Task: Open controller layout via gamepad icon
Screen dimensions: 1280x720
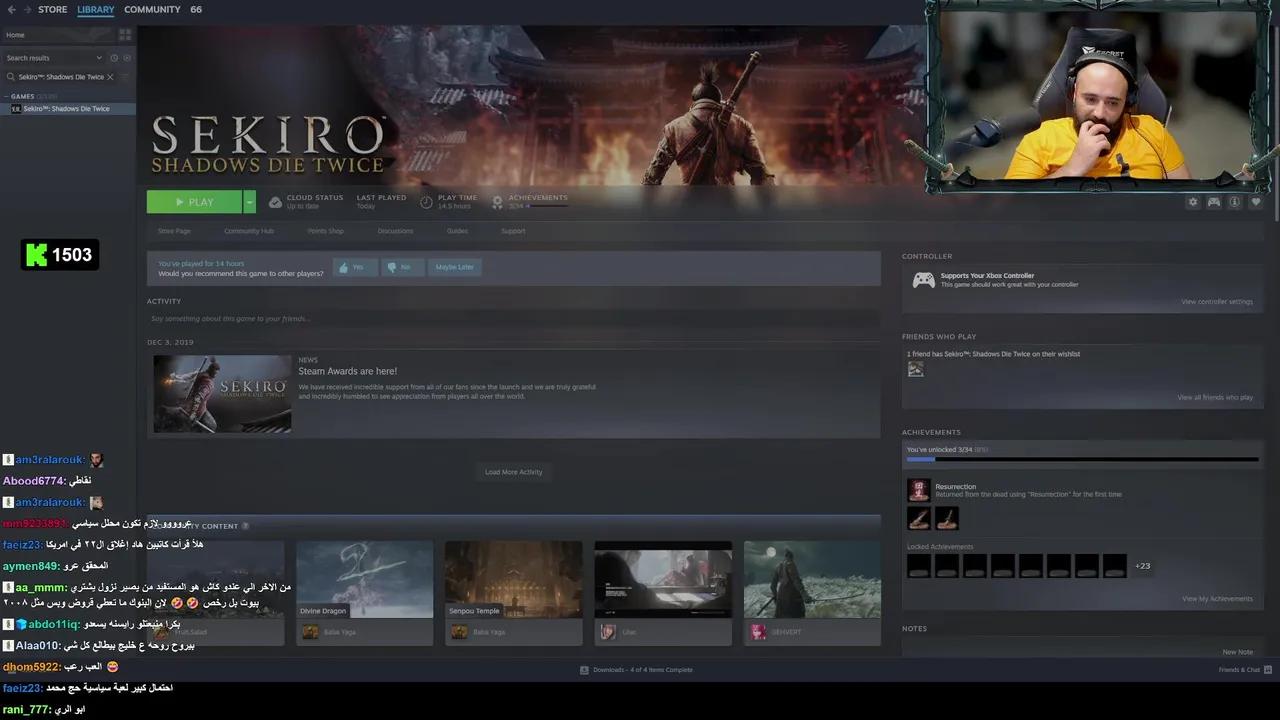Action: 1213,202
